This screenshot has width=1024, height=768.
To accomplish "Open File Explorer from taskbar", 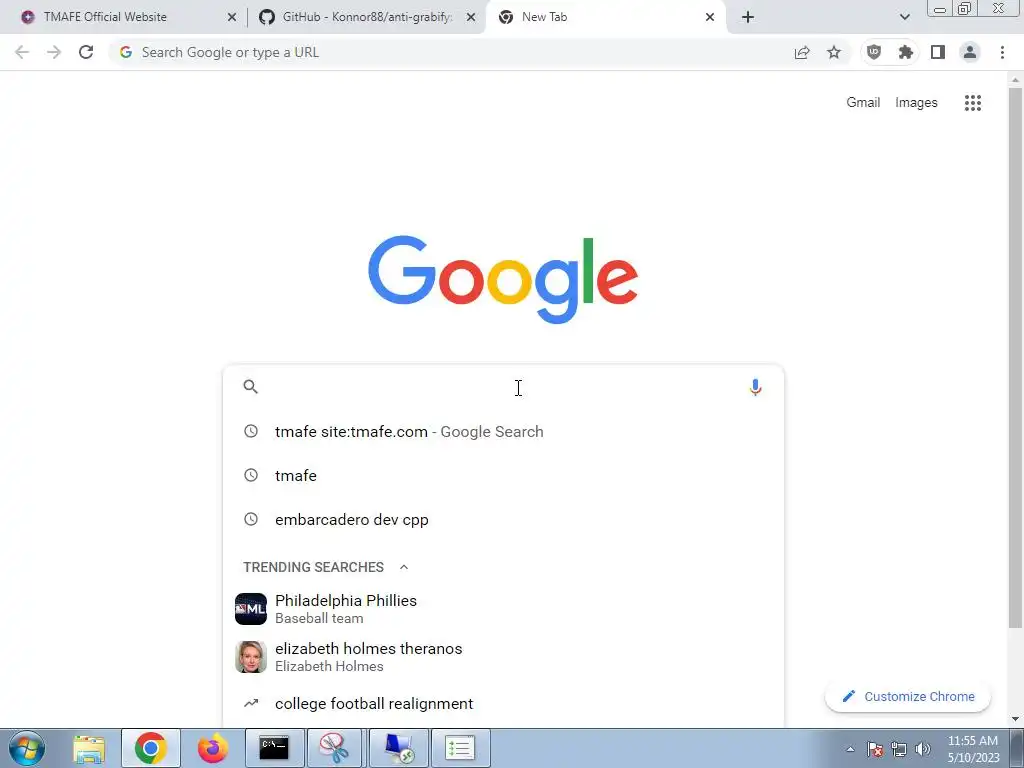I will coord(89,748).
